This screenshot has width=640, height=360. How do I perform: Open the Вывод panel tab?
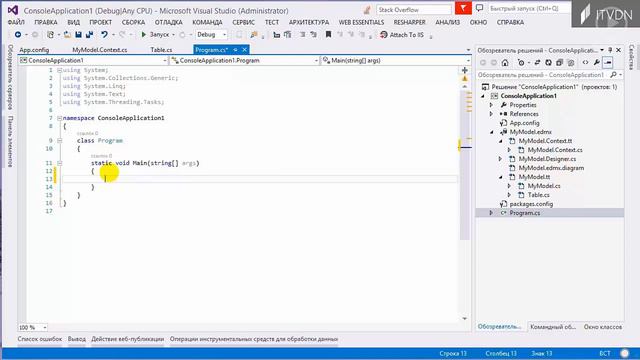(x=77, y=339)
